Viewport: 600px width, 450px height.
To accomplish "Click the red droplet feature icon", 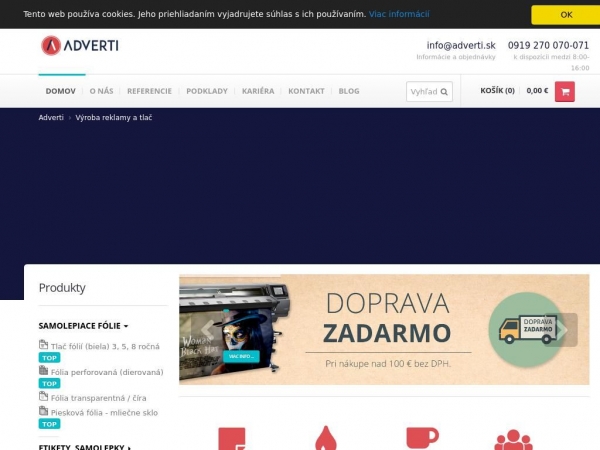I will pyautogui.click(x=326, y=438).
